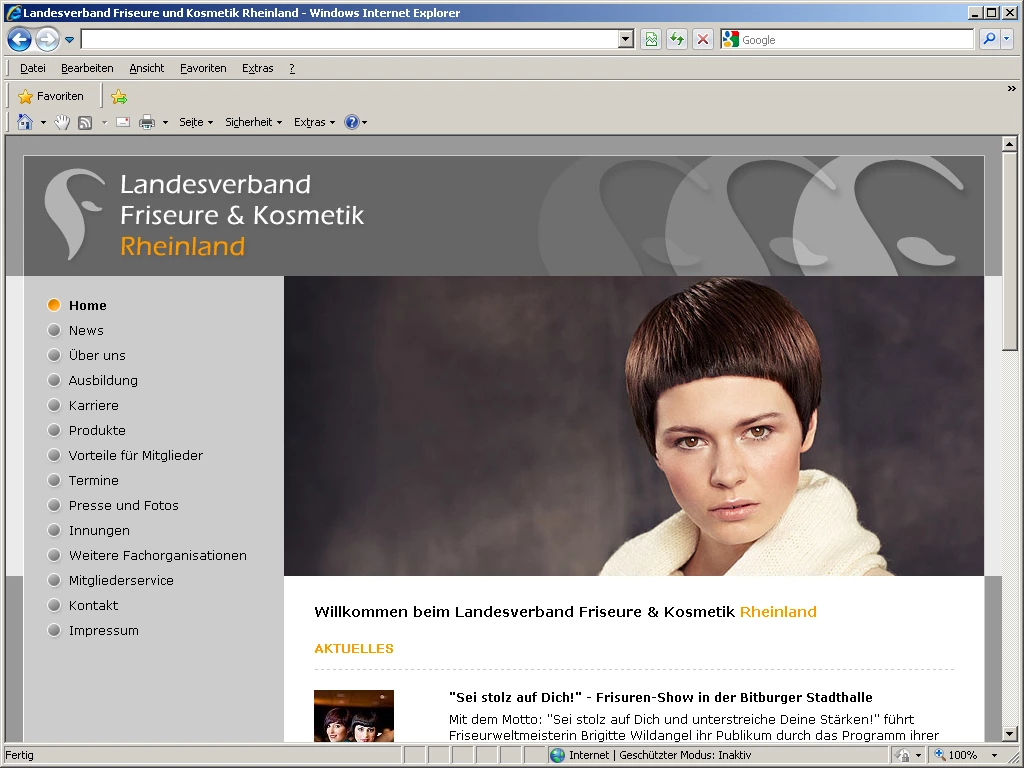1024x768 pixels.
Task: Click the search magnifier button
Action: pyautogui.click(x=988, y=39)
